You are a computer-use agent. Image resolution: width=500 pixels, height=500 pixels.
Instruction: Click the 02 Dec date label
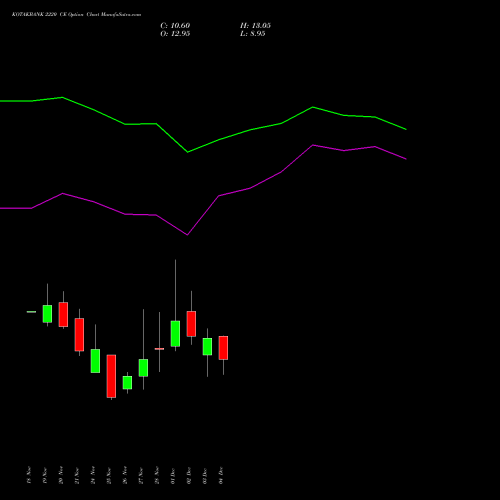click(x=189, y=475)
